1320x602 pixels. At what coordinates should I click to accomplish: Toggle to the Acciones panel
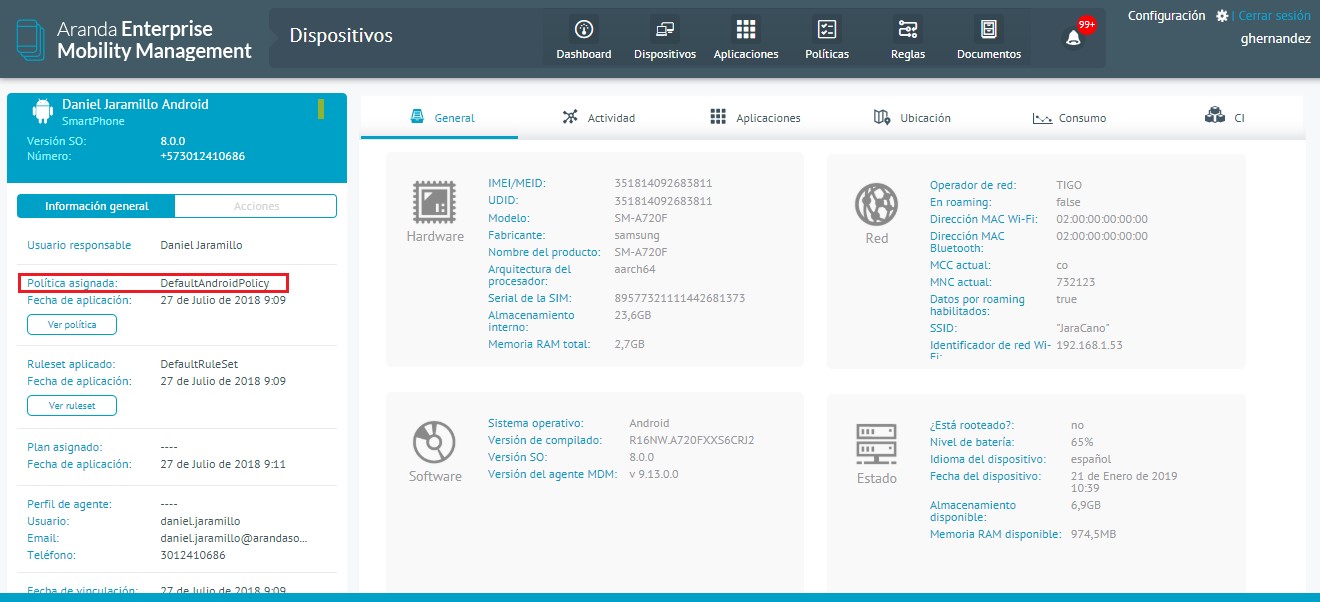[256, 206]
